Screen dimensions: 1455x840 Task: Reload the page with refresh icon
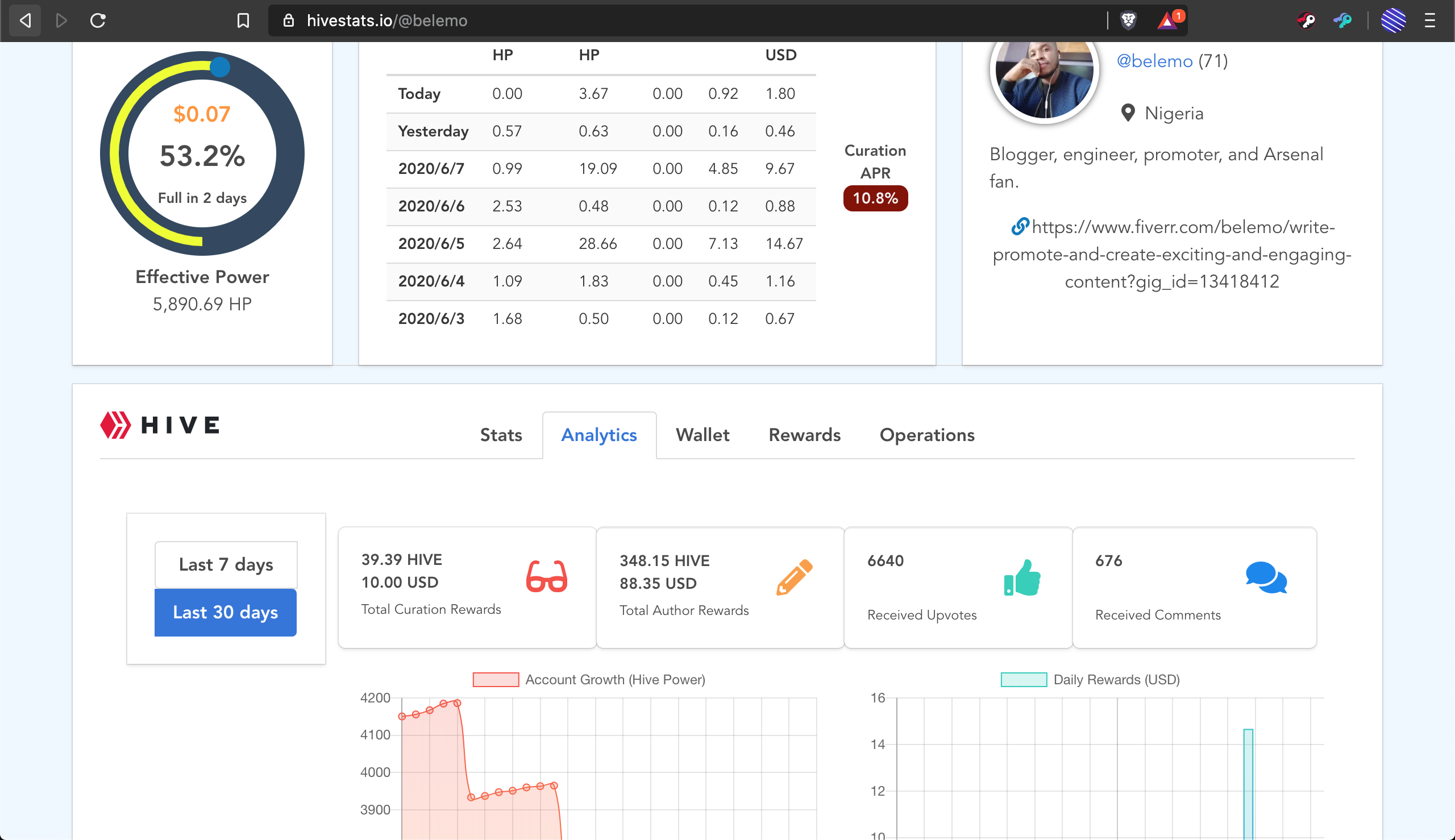[x=98, y=21]
